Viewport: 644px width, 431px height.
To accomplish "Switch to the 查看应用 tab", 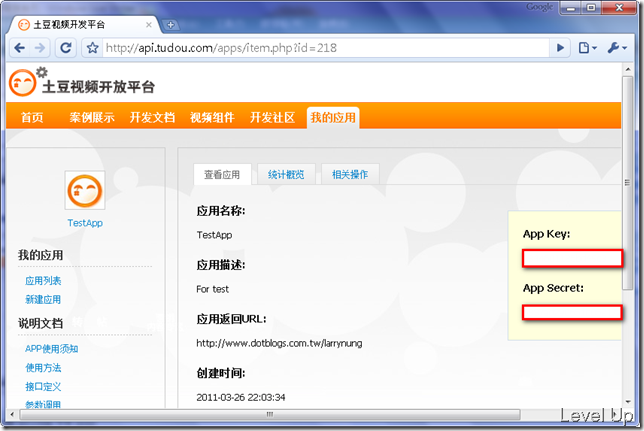I will 222,175.
